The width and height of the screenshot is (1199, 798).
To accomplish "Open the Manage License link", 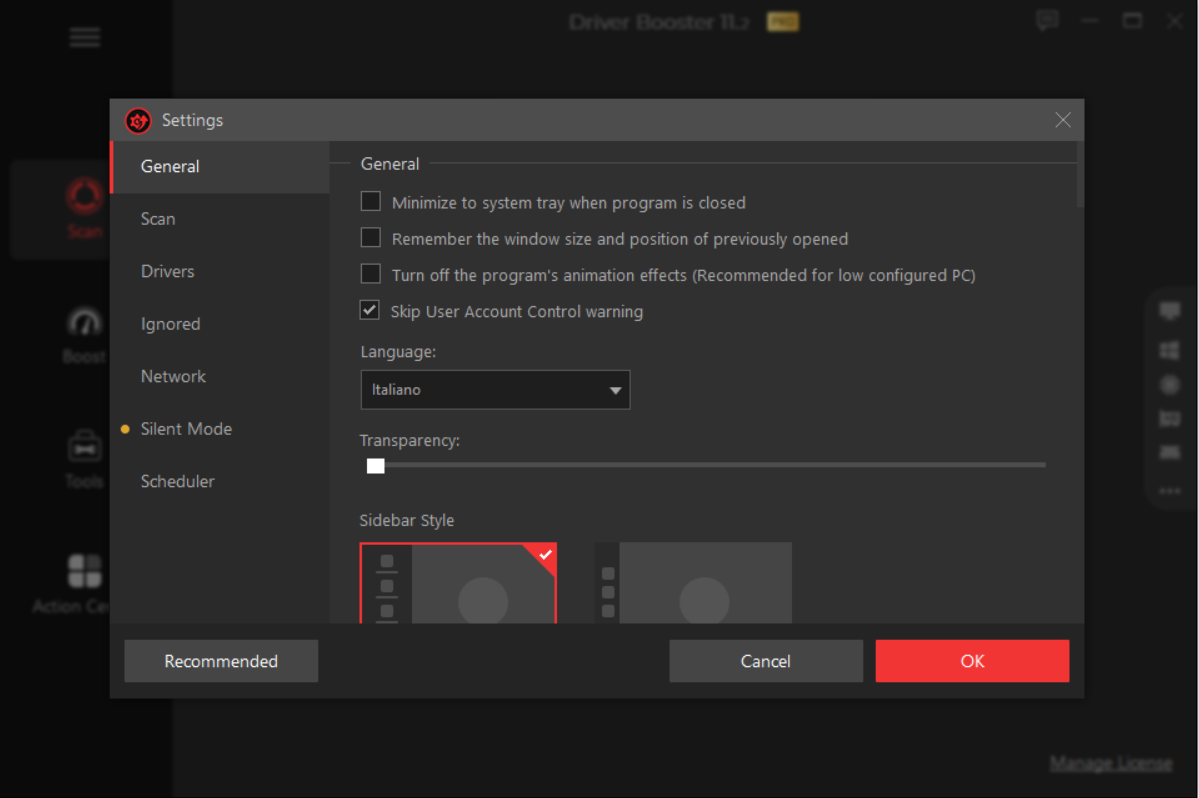I will click(x=1110, y=763).
